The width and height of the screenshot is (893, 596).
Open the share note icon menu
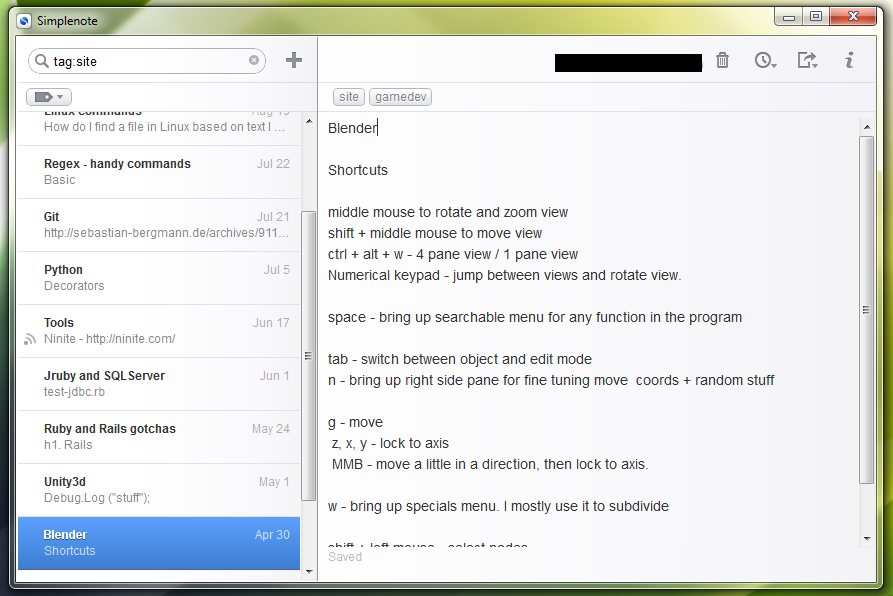(x=807, y=60)
